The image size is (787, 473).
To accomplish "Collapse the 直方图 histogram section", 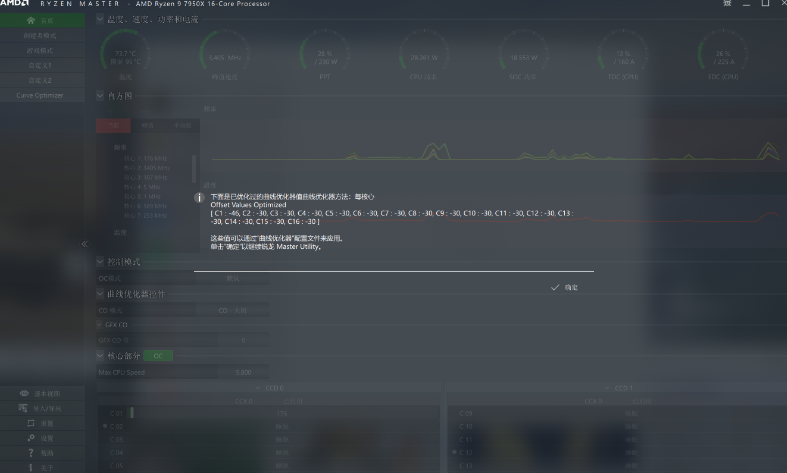I will [x=100, y=95].
